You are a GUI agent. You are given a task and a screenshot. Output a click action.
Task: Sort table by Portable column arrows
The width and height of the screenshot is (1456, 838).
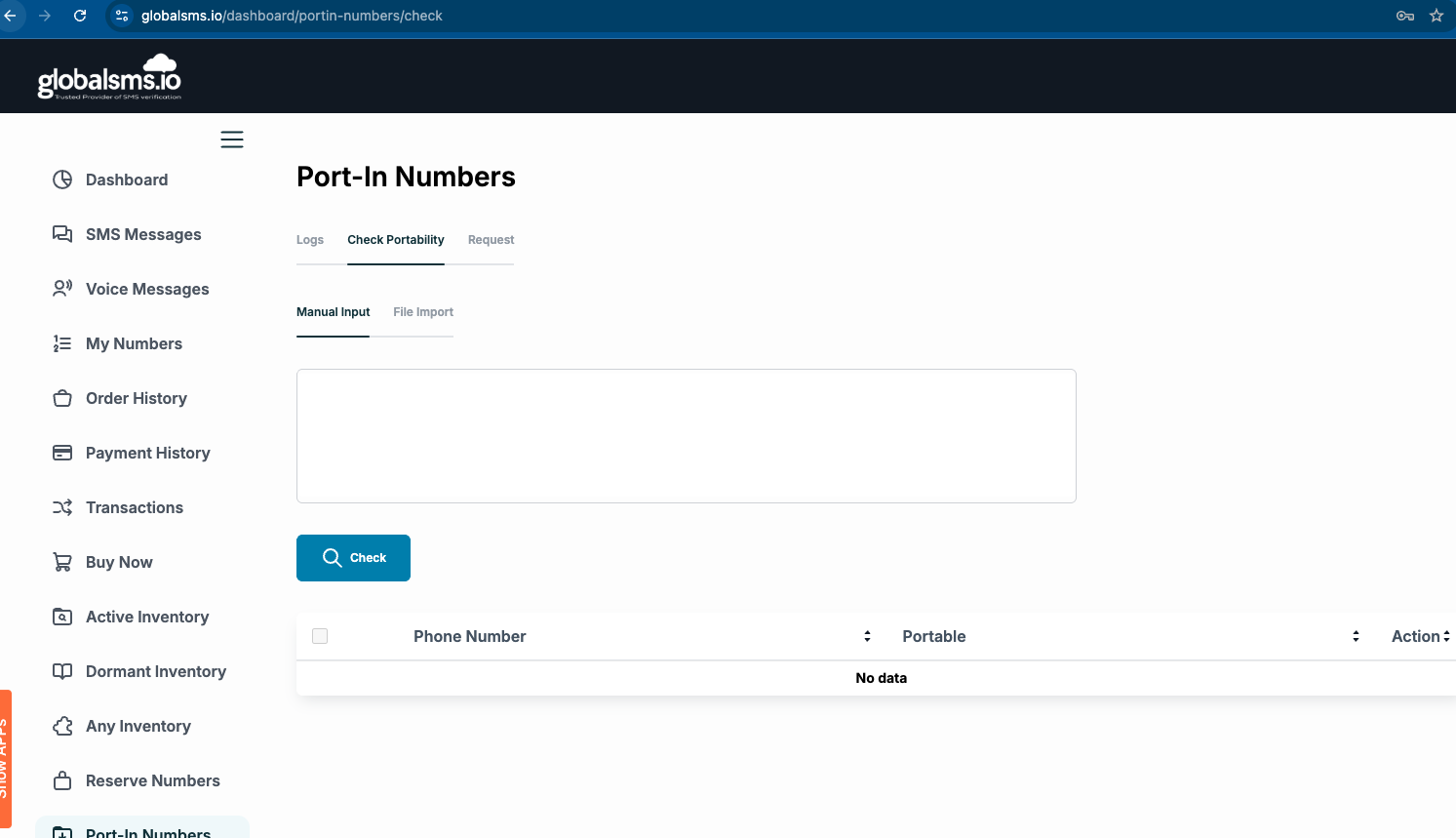pos(1356,636)
